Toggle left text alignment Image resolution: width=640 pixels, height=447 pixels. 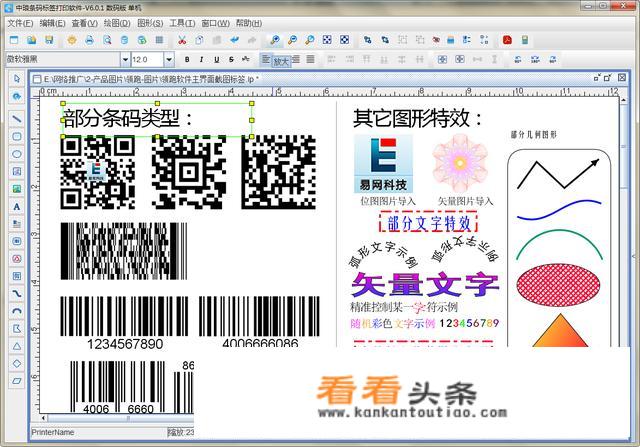point(266,60)
